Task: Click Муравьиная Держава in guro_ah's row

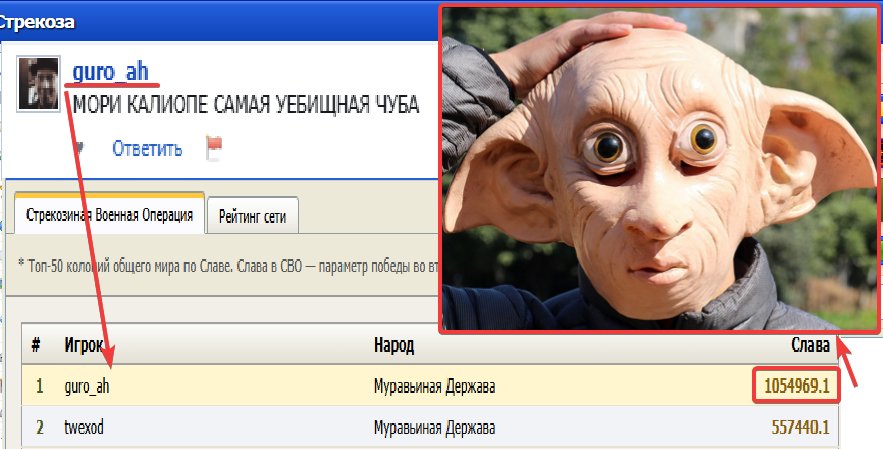Action: click(434, 387)
